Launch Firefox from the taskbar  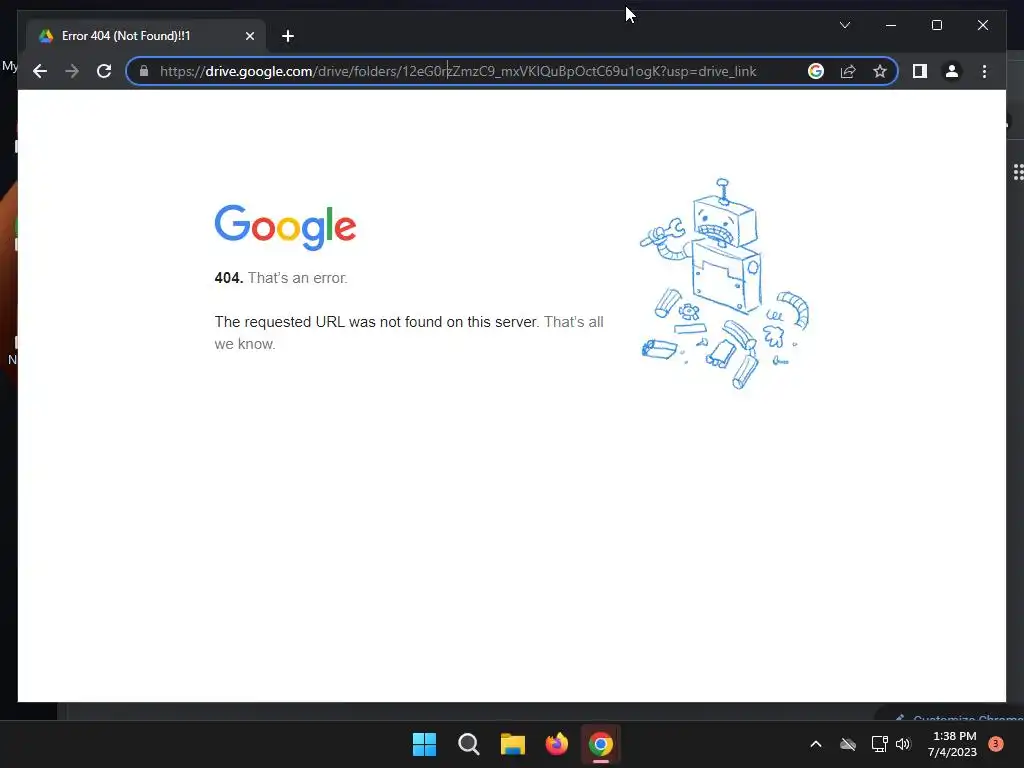coord(556,744)
